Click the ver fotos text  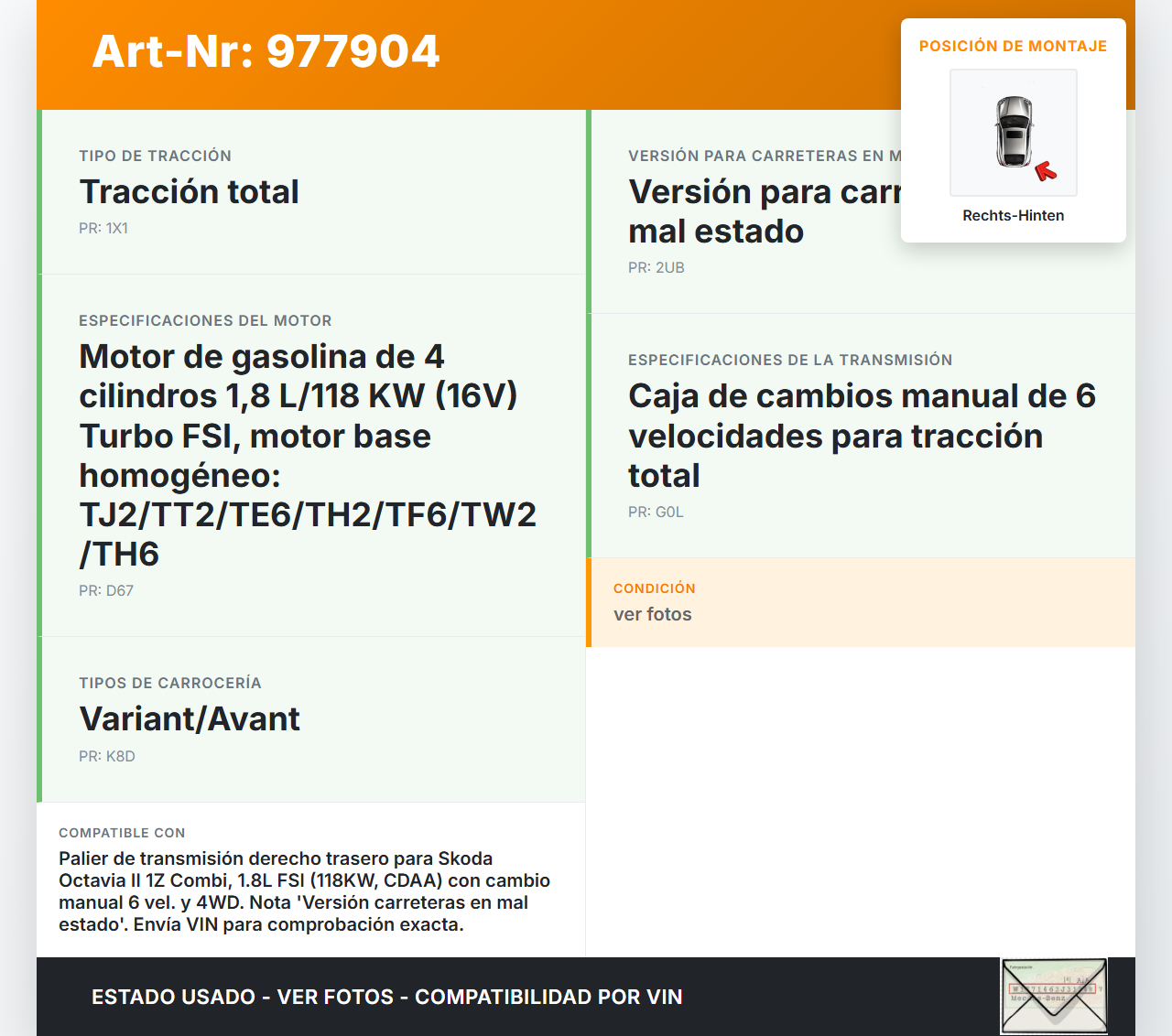point(653,614)
